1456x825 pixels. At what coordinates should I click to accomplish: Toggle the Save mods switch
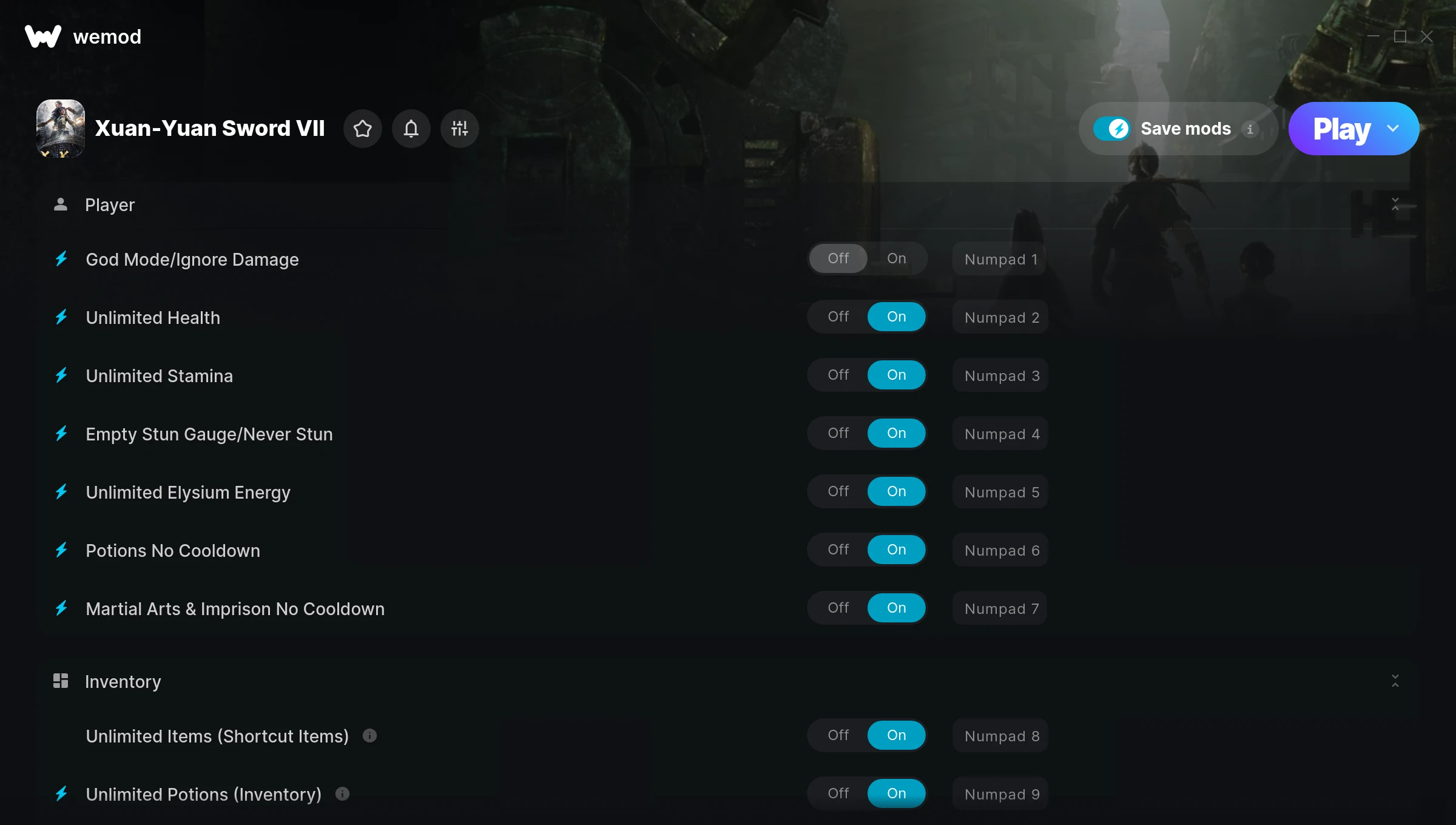(x=1111, y=129)
